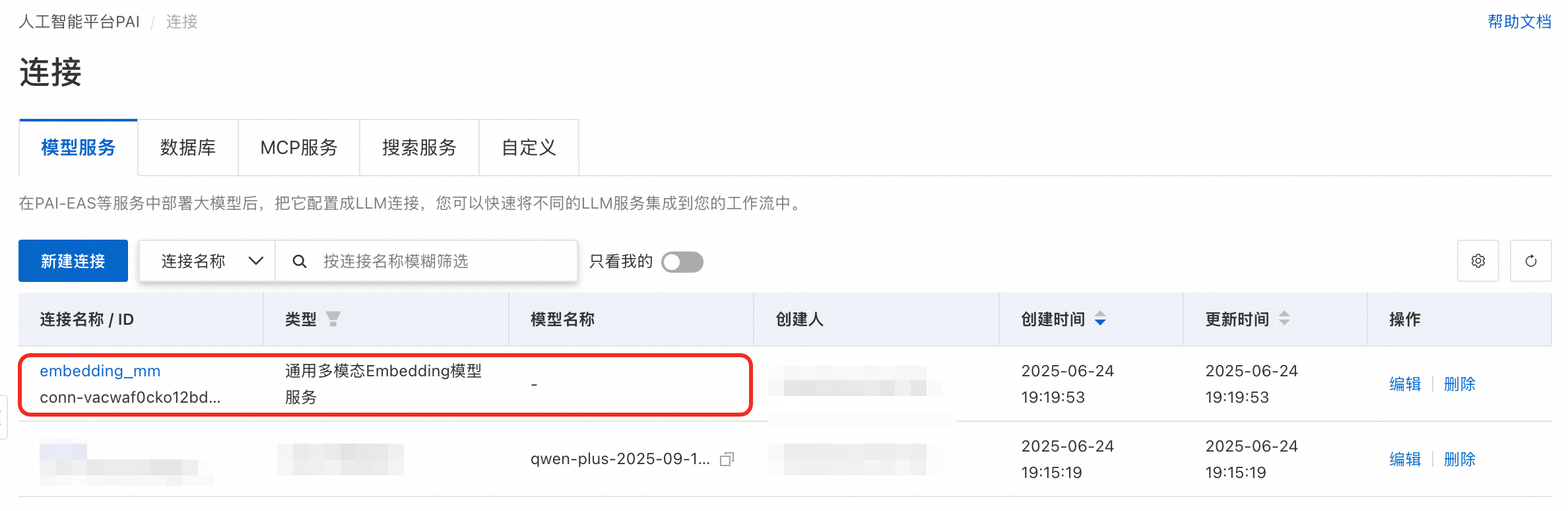This screenshot has height=511, width=1568.
Task: Switch to the 数据库 tab
Action: [188, 148]
